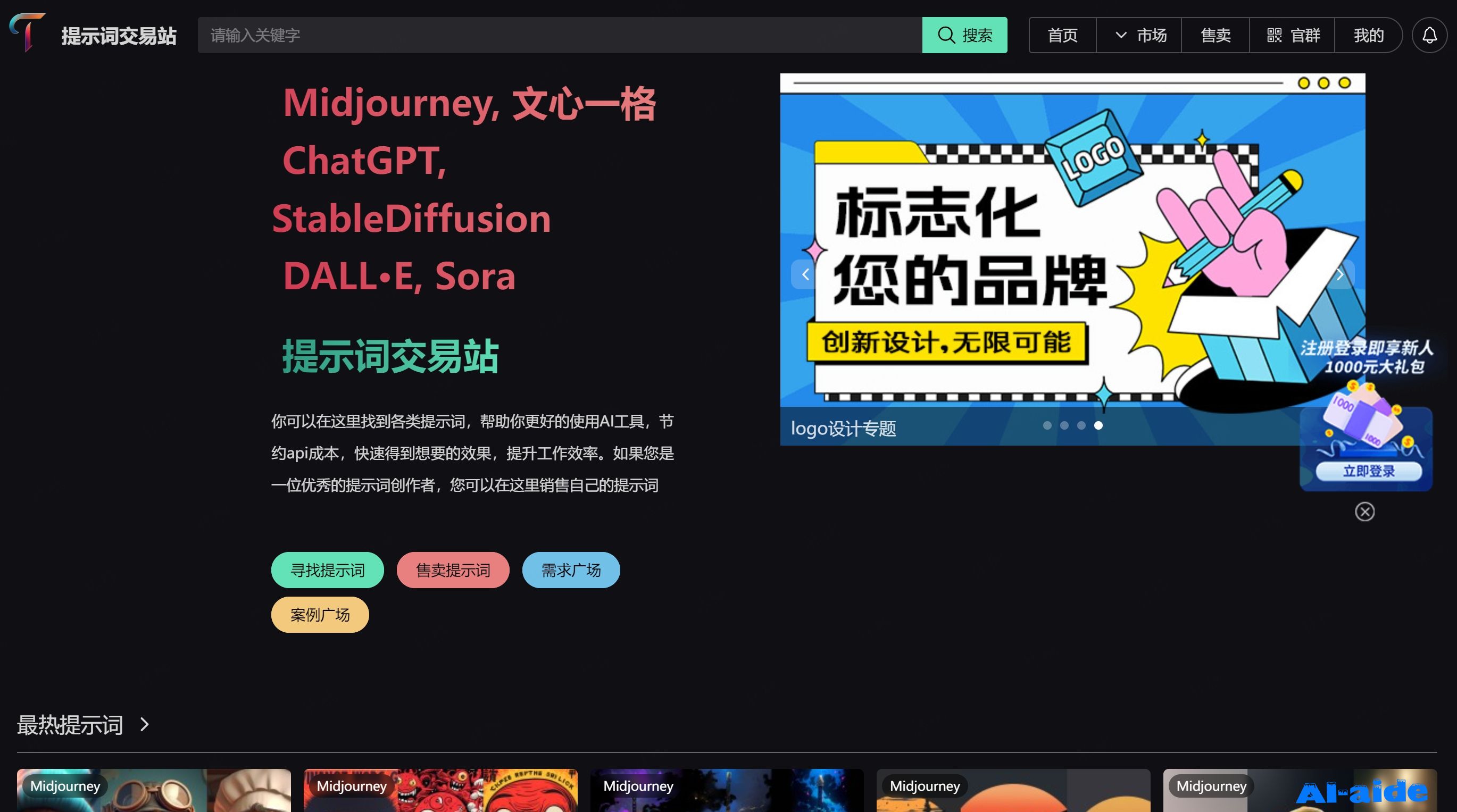
Task: Open the notification bell icon
Action: [1429, 35]
